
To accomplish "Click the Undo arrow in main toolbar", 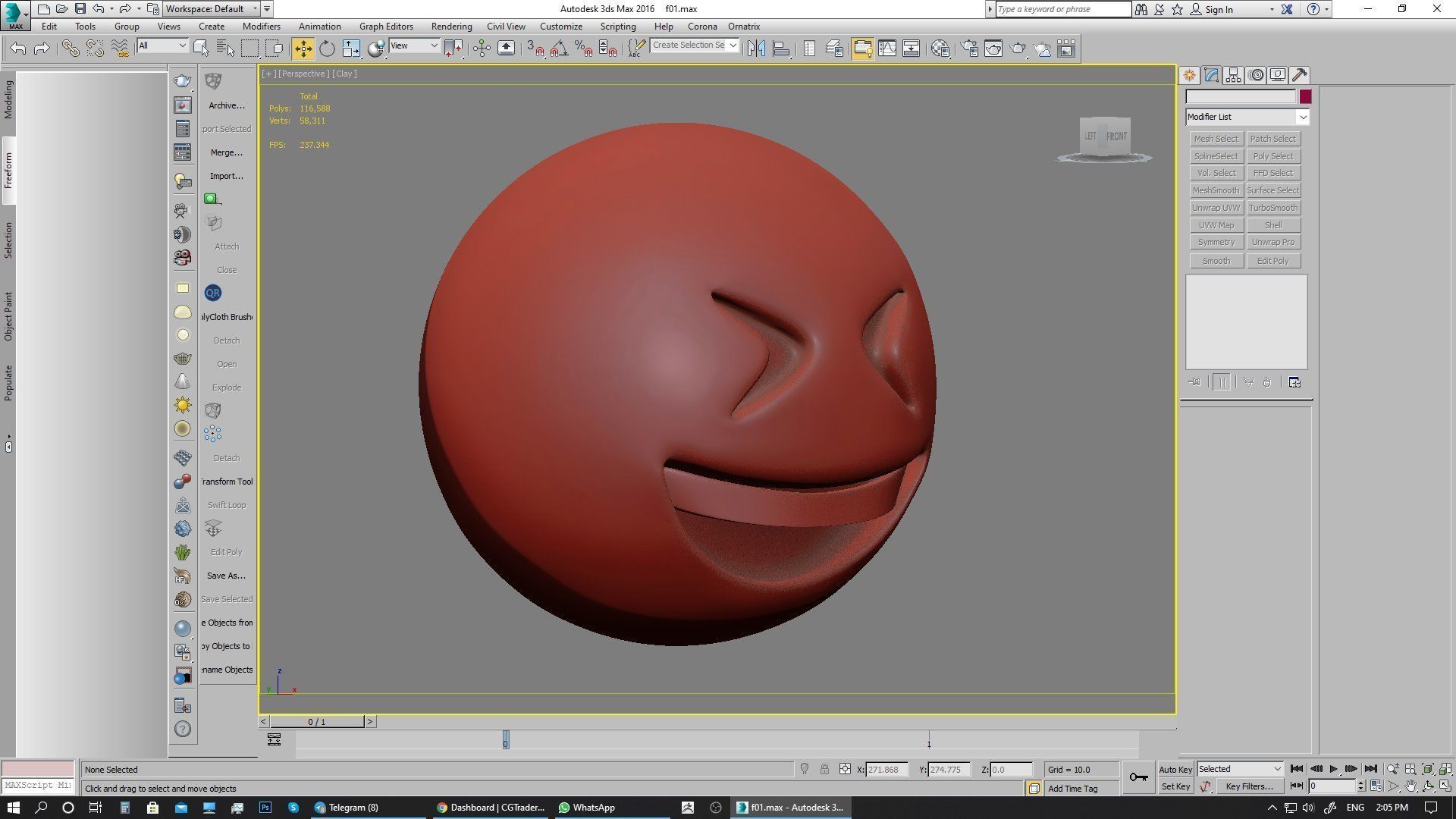I will tap(18, 49).
